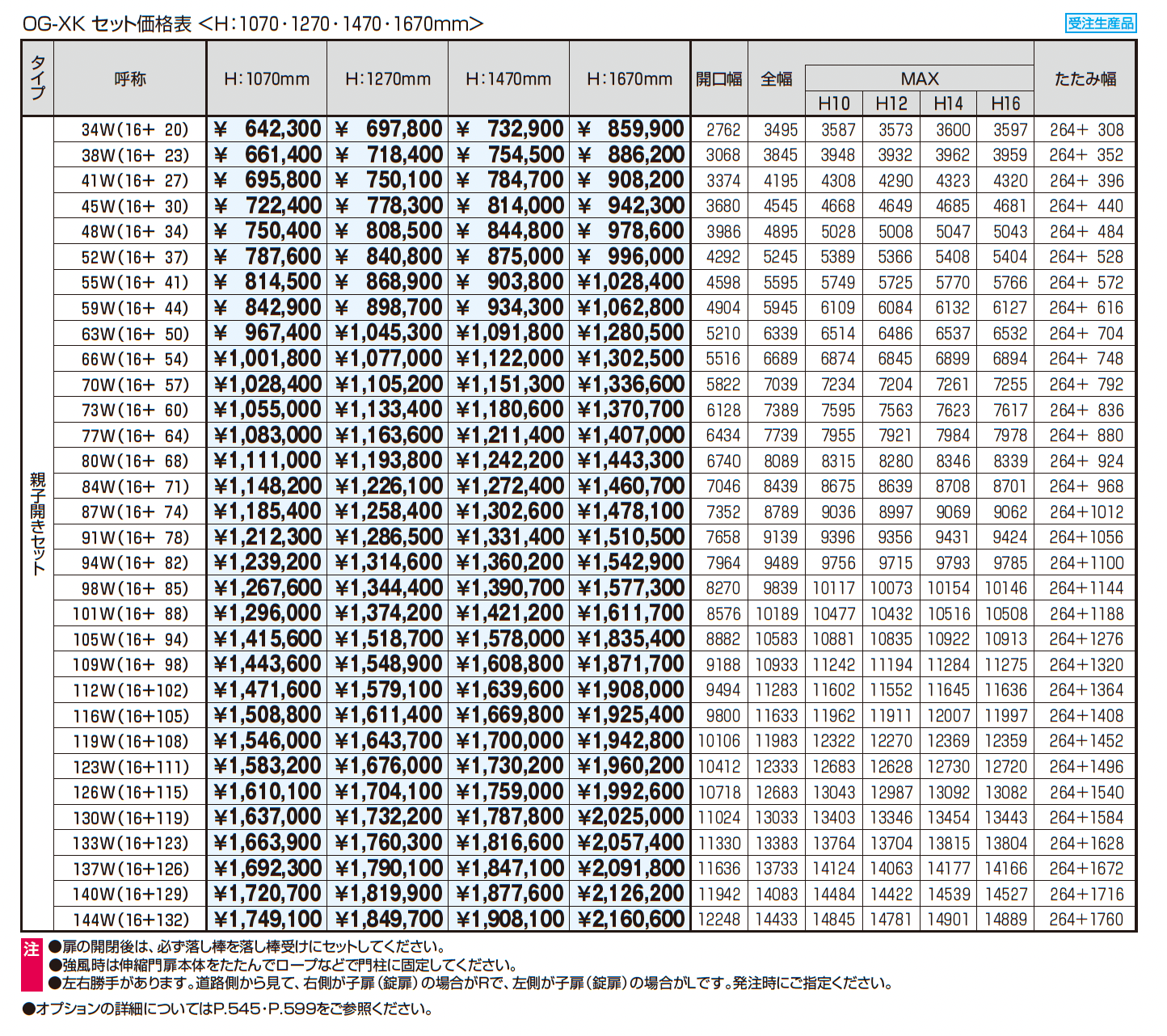Click the 受注生産品 badge
Viewport: 1167px width, 1036px height.
(x=1100, y=23)
